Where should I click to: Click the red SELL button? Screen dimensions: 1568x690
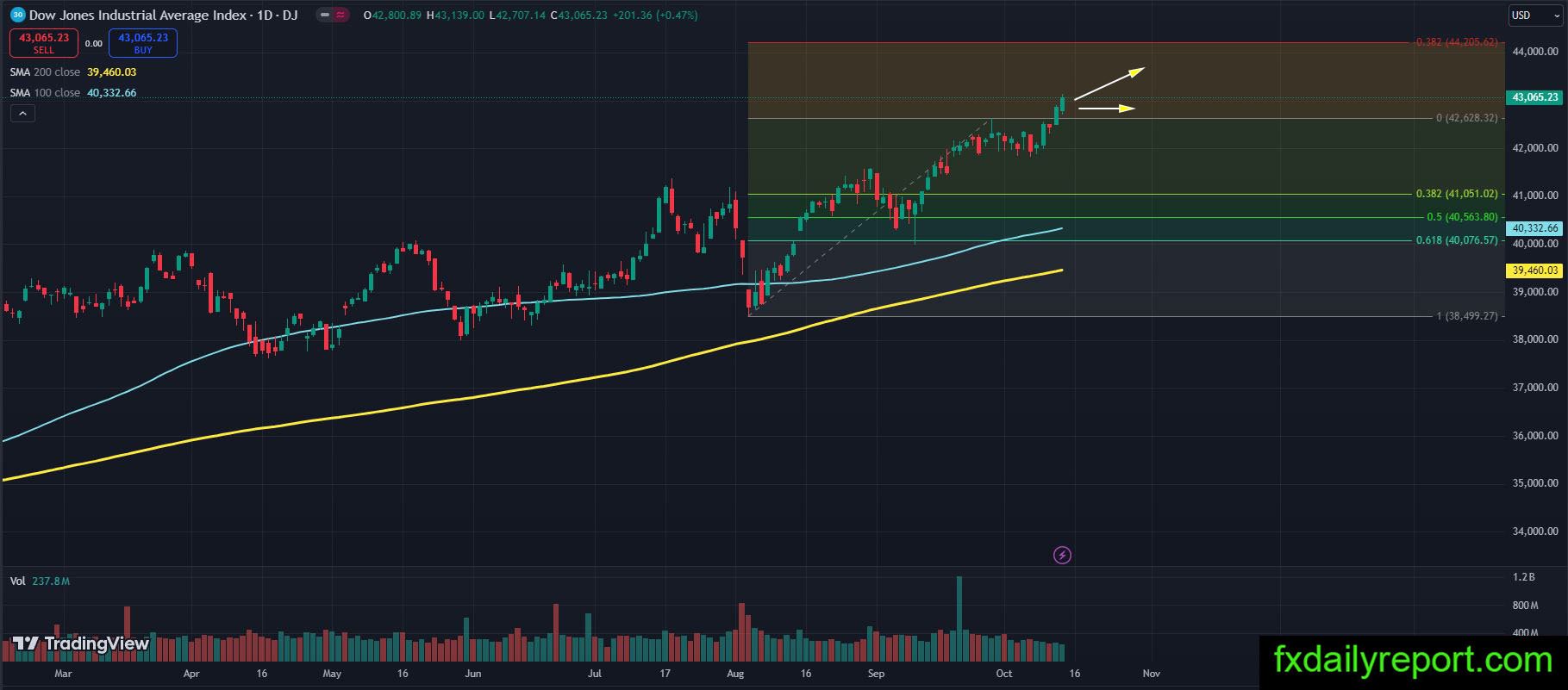(44, 43)
